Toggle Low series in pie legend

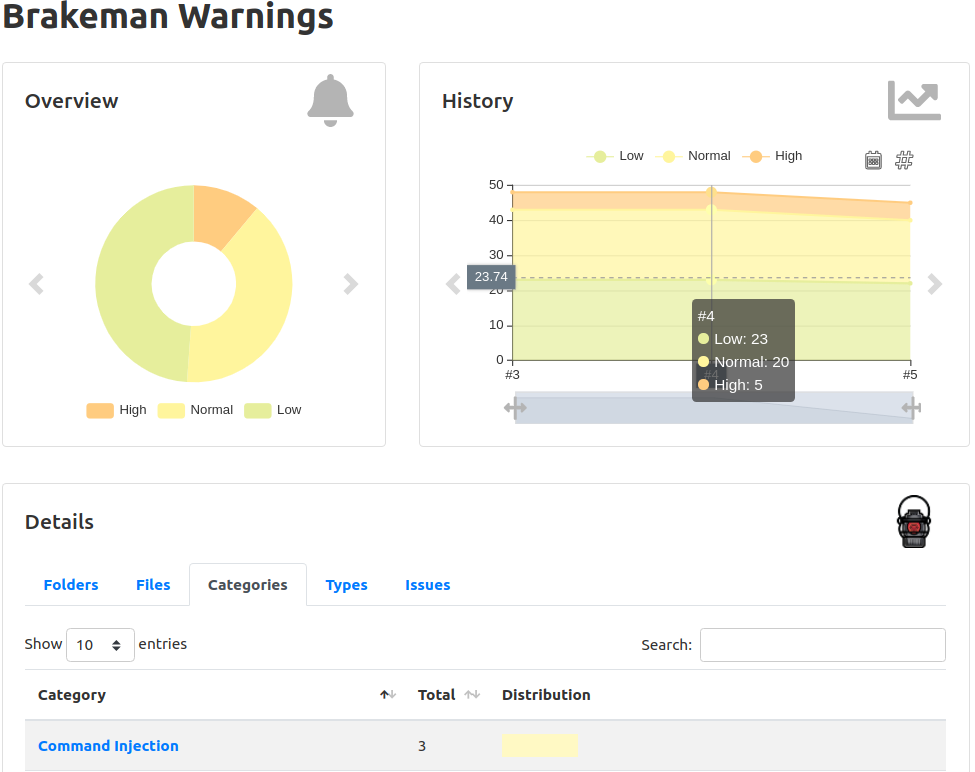click(x=272, y=410)
